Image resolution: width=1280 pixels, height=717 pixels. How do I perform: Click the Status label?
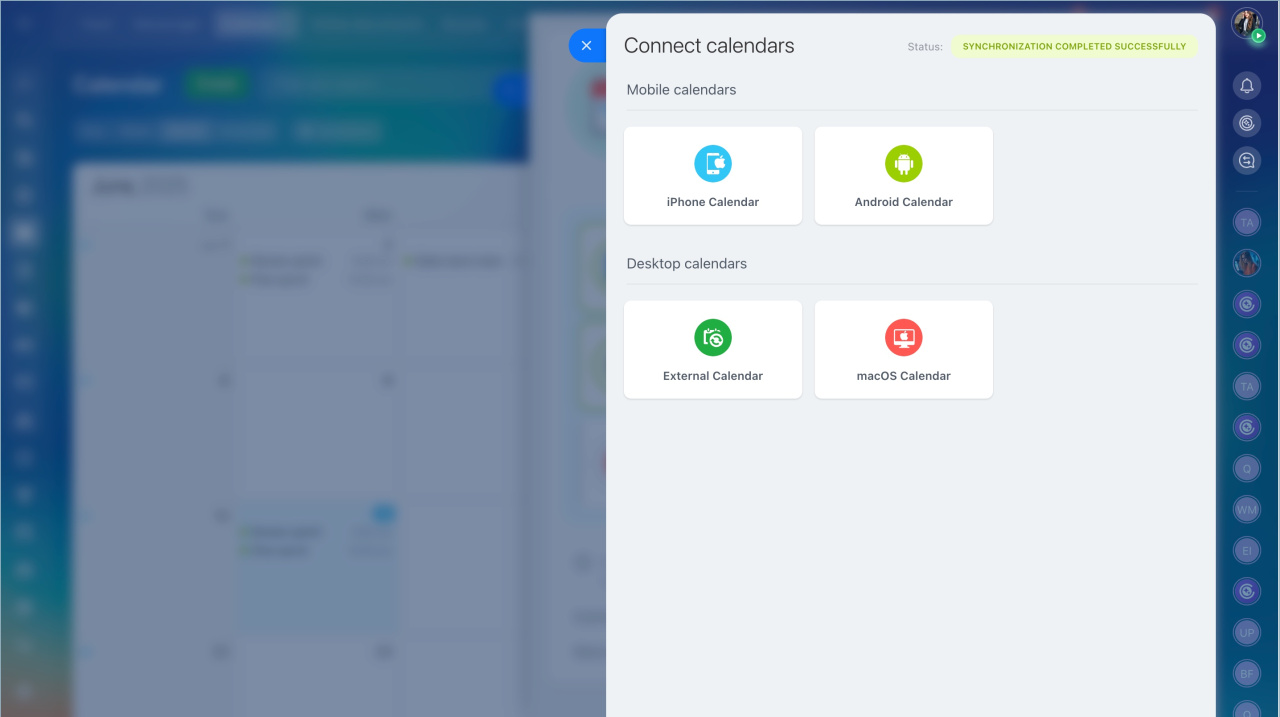pyautogui.click(x=925, y=47)
